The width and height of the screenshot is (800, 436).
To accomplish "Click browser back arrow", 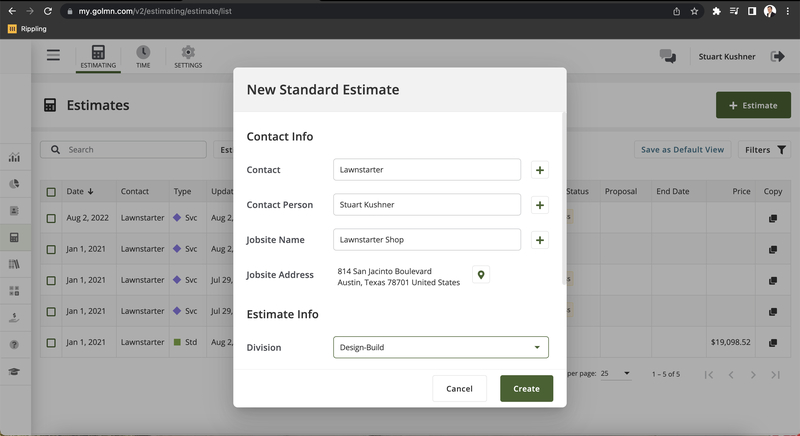I will (x=12, y=11).
